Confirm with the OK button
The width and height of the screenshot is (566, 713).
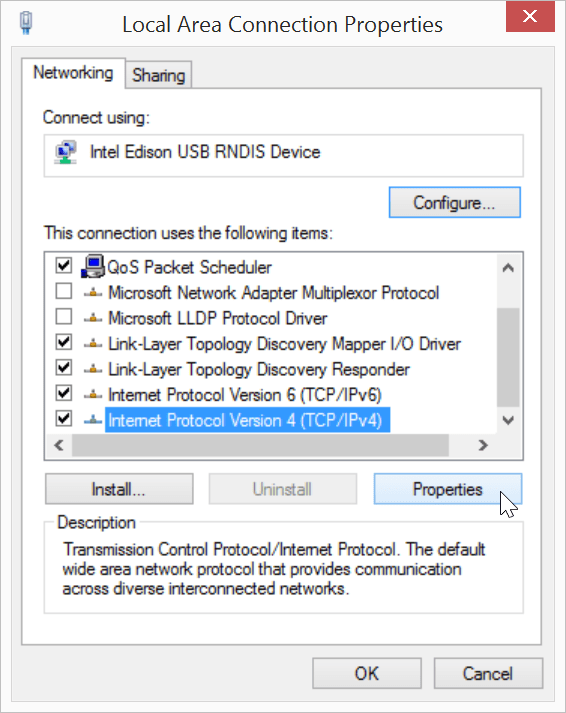367,673
